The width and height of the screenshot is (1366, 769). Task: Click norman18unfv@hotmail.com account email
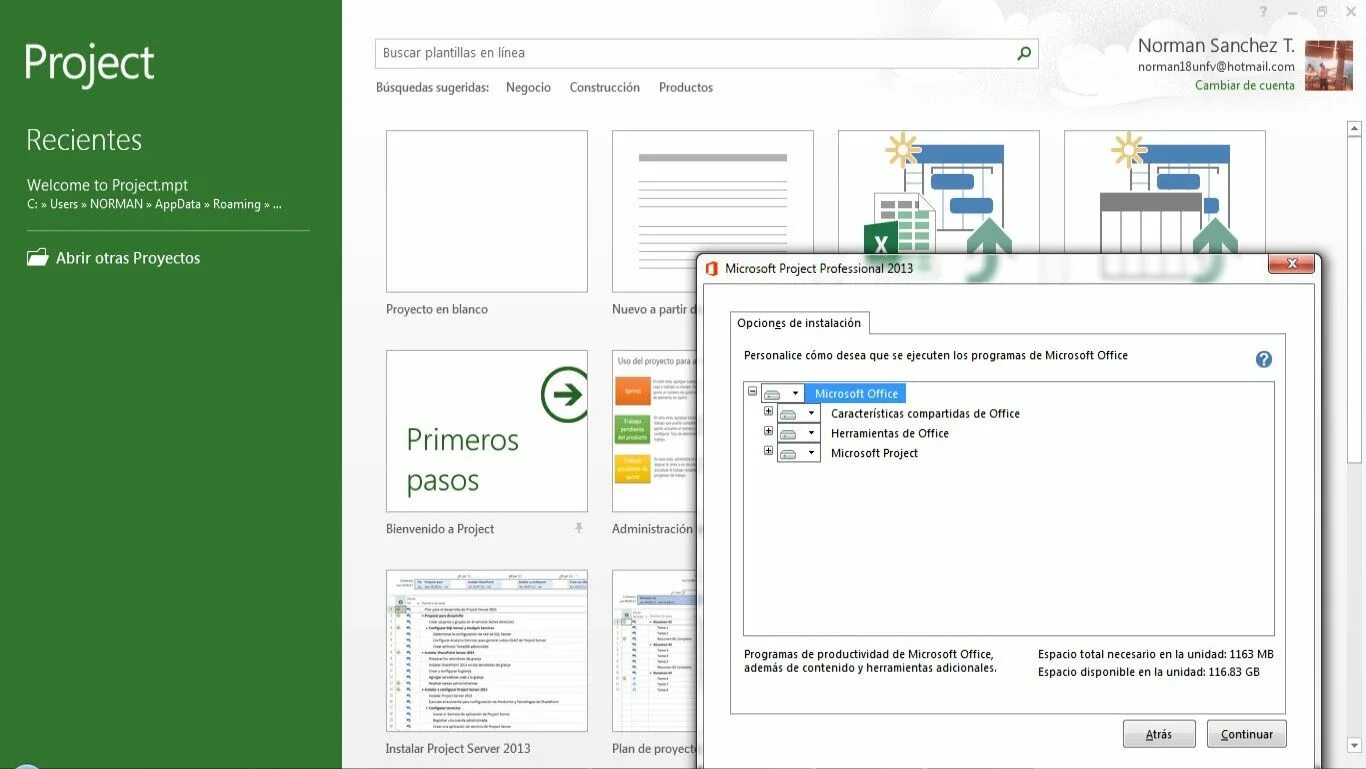1216,66
